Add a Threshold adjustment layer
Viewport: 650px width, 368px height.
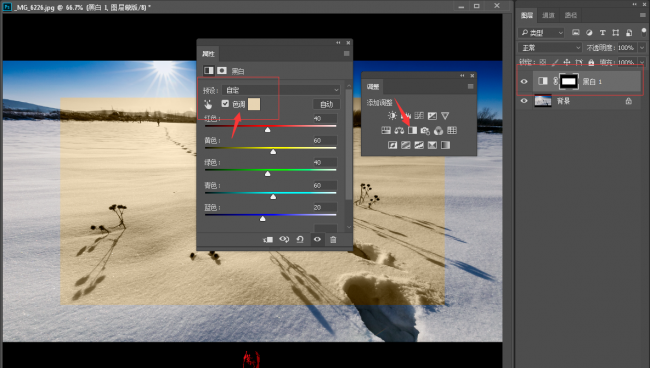(x=419, y=145)
